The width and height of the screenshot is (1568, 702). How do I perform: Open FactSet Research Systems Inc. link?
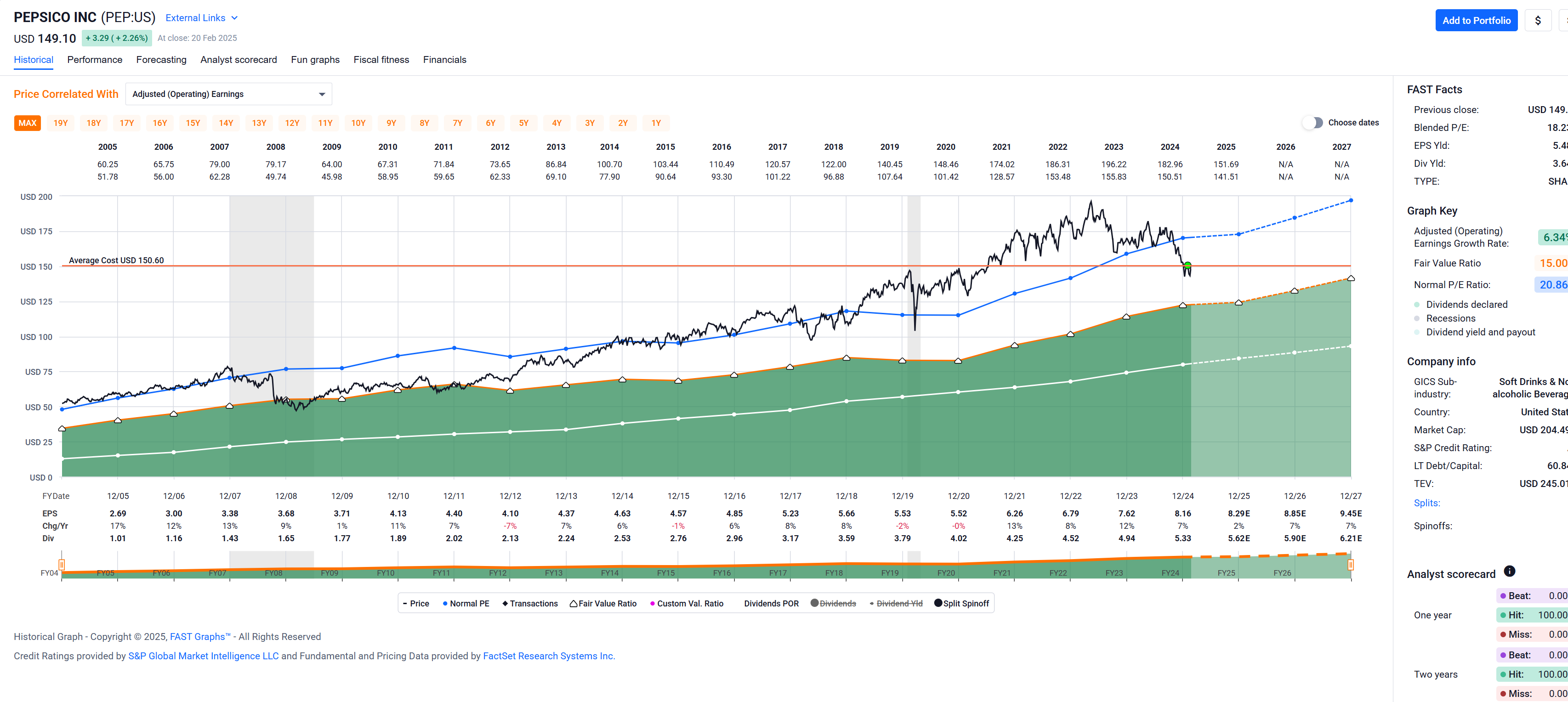click(x=549, y=656)
